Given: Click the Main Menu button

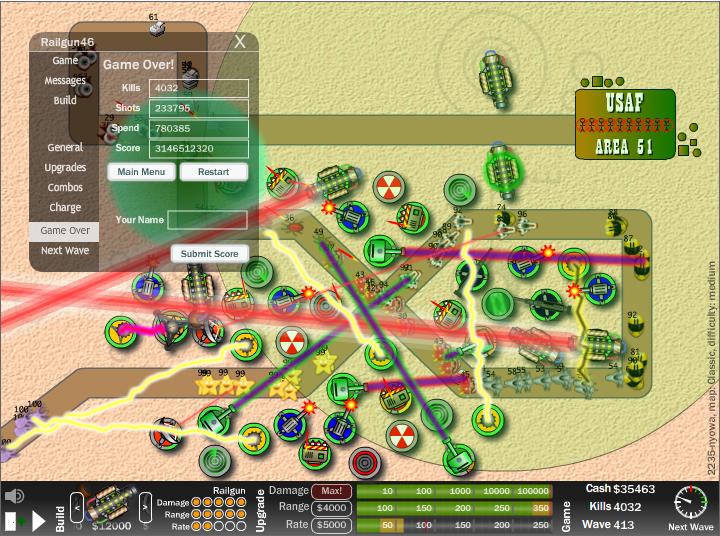Looking at the screenshot, I should [141, 172].
